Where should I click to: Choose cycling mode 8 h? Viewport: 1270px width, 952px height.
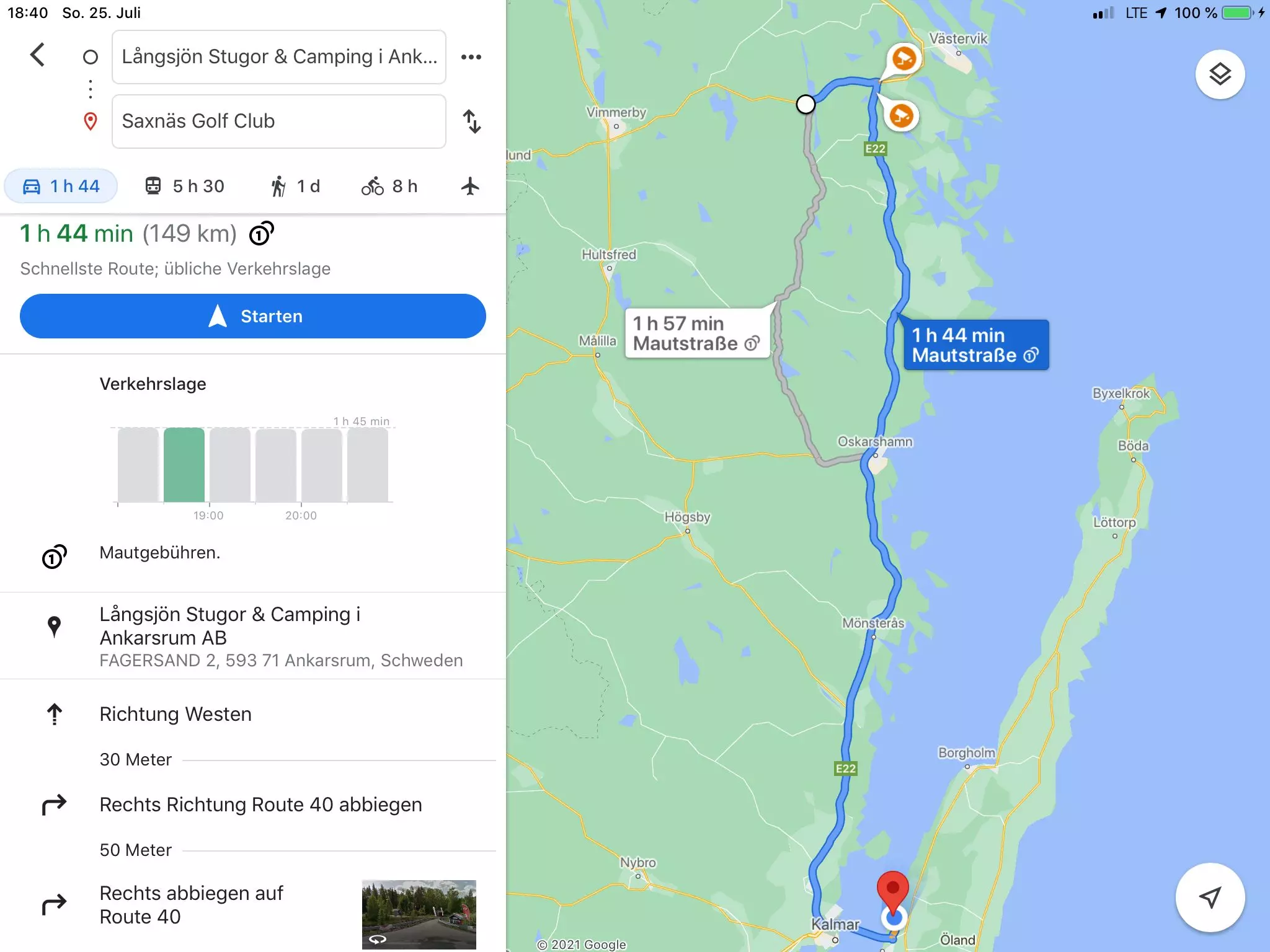point(389,186)
